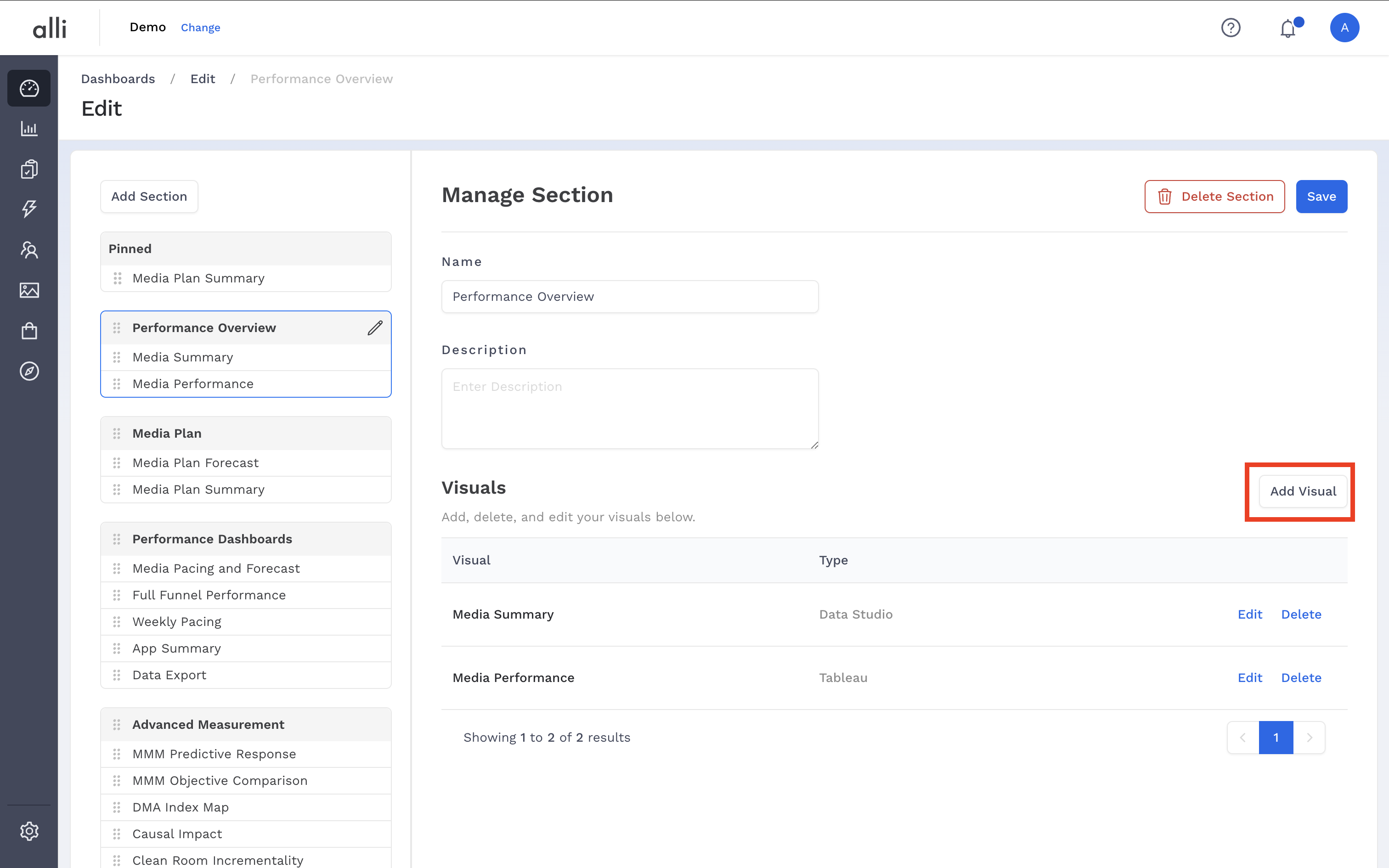Viewport: 1389px width, 868px height.
Task: Click the Dashboards breadcrumb link
Action: (118, 79)
